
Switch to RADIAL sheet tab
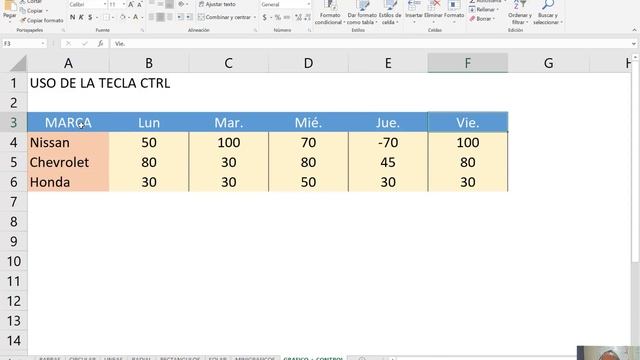pos(141,358)
